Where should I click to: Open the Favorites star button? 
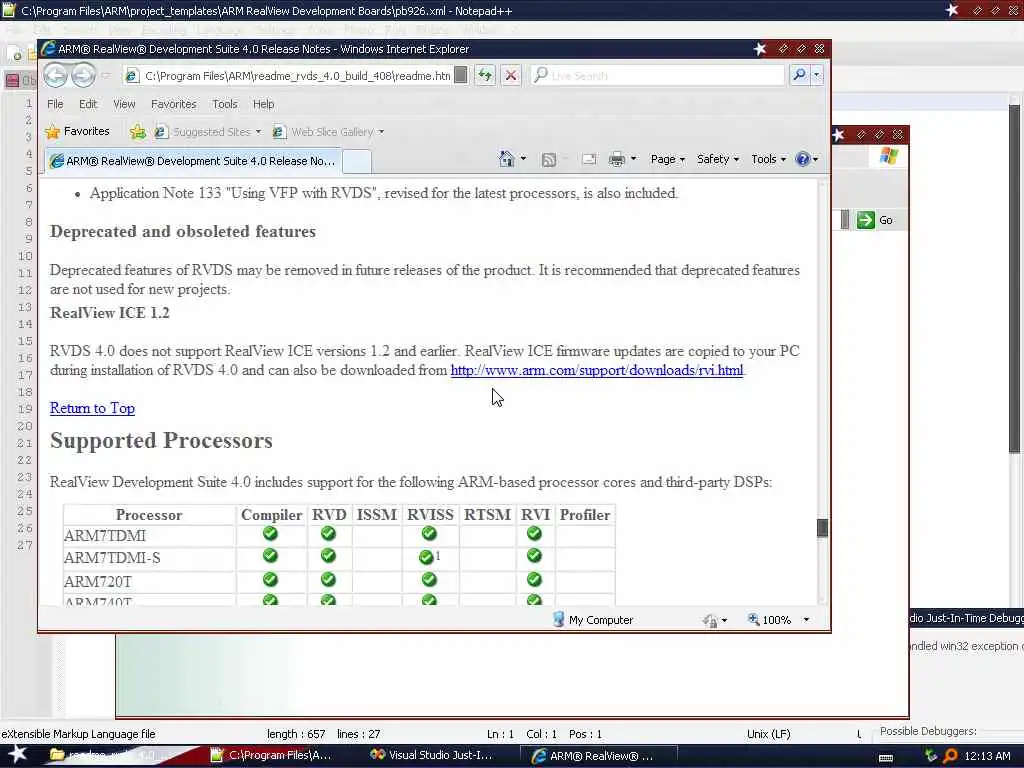click(x=78, y=131)
